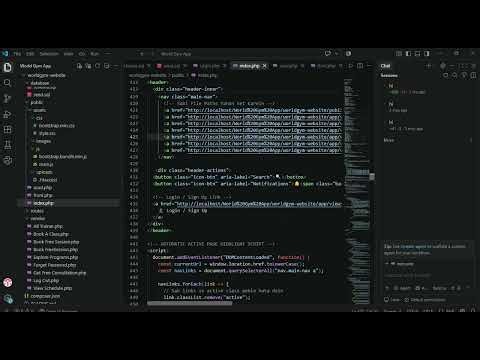Click New File icon in Explorer header
The height and width of the screenshot is (360, 480).
click(79, 66)
